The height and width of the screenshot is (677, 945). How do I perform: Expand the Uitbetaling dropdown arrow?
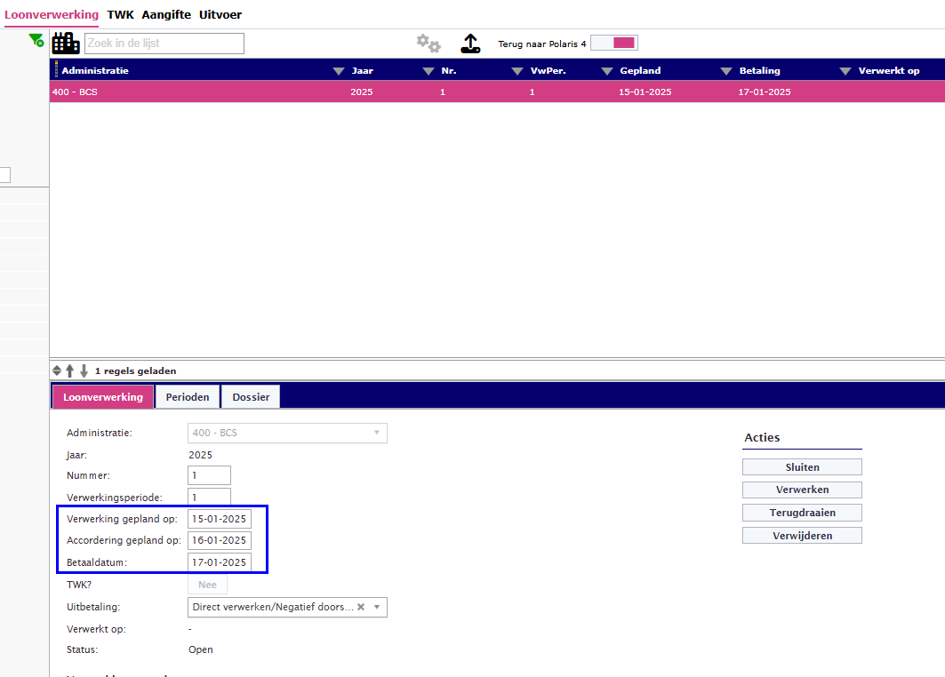click(x=377, y=607)
